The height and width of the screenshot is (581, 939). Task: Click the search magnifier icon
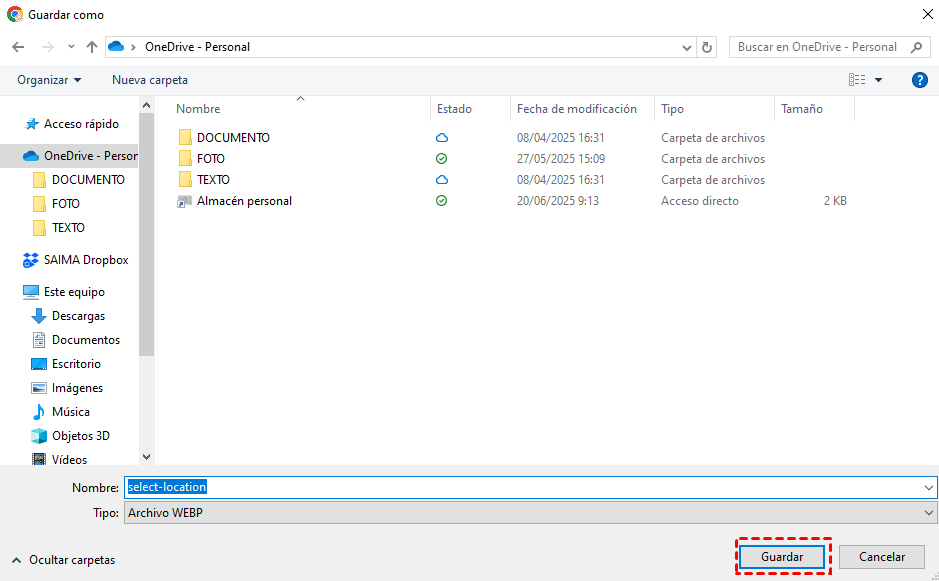tap(916, 47)
